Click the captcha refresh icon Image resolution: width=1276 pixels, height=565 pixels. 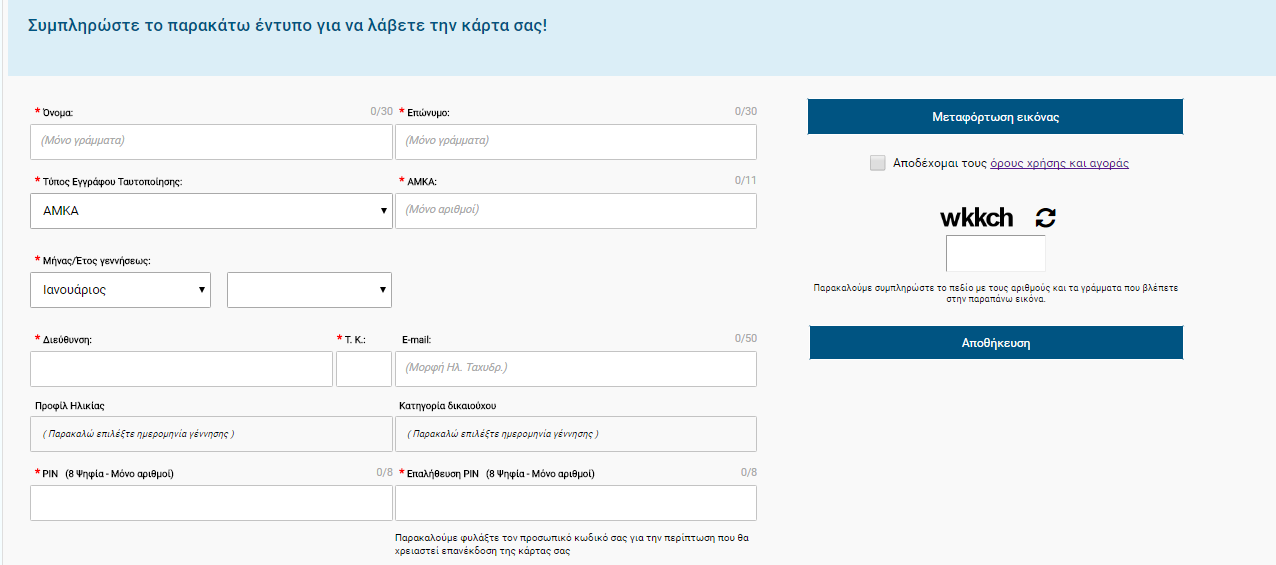click(1045, 218)
